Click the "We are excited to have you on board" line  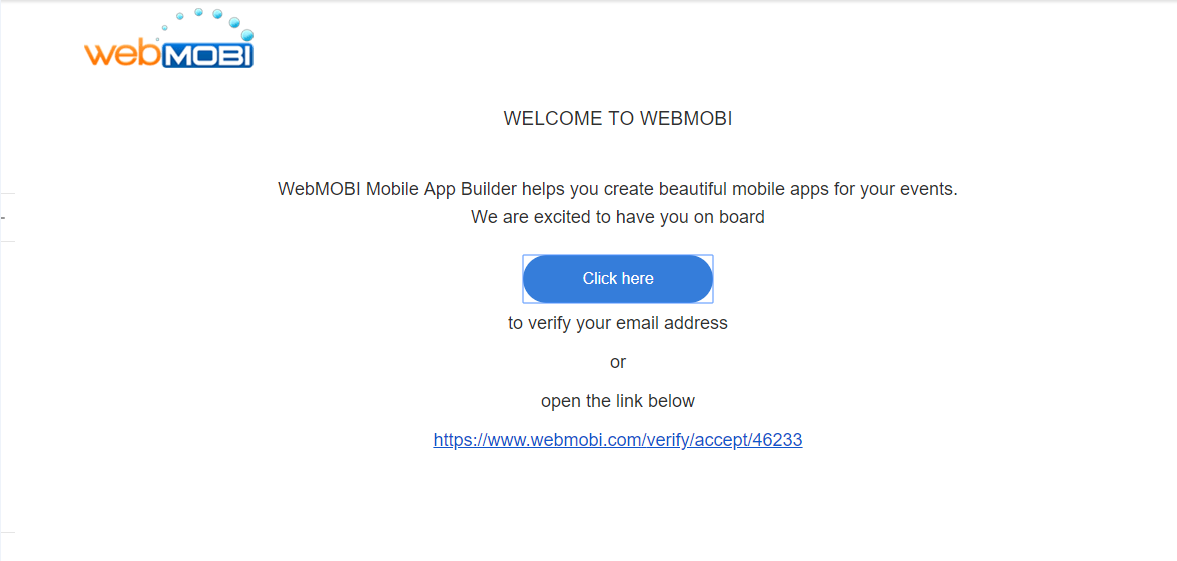[x=618, y=217]
